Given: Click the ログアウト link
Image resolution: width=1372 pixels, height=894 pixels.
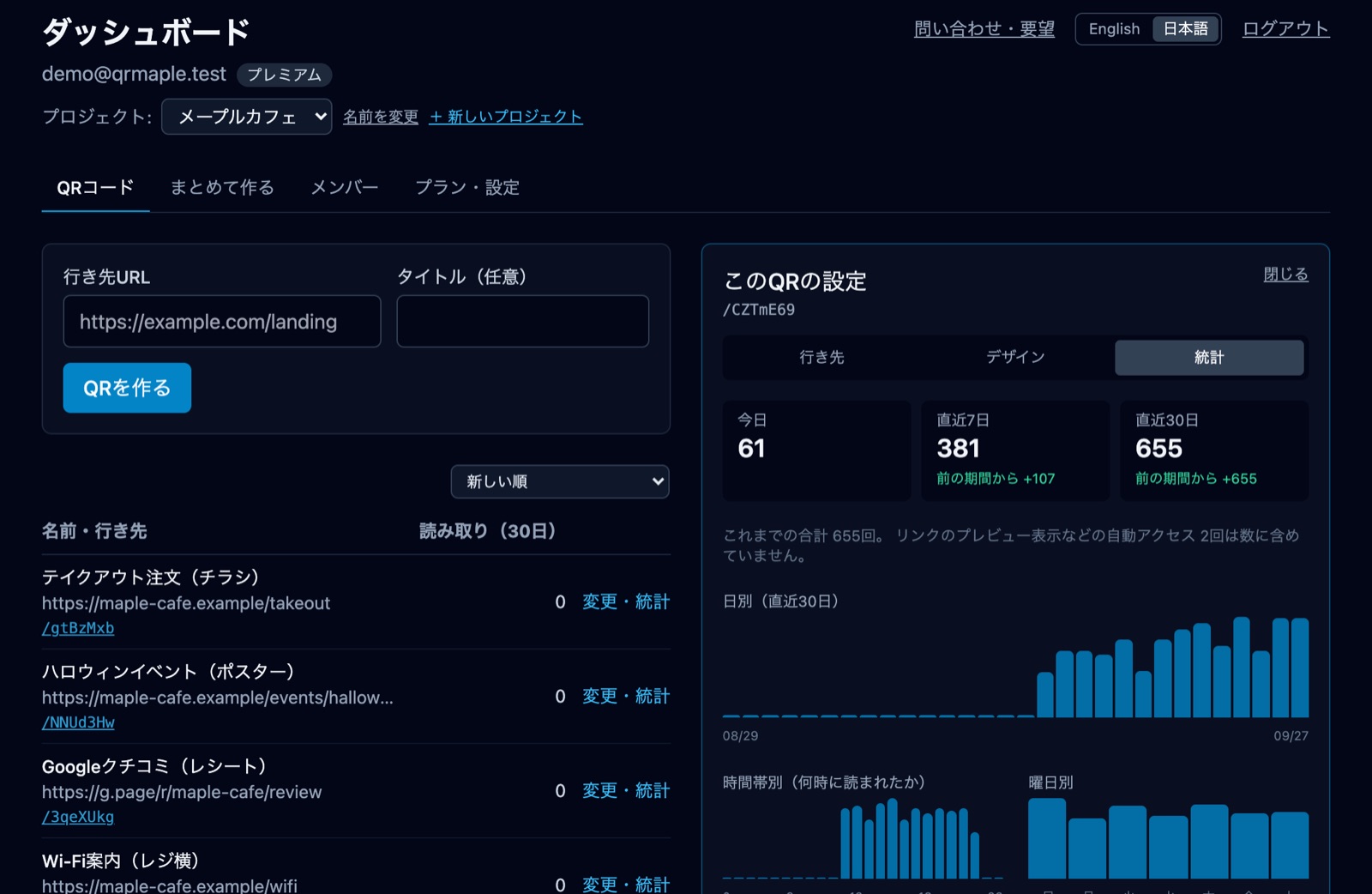Looking at the screenshot, I should pyautogui.click(x=1285, y=28).
